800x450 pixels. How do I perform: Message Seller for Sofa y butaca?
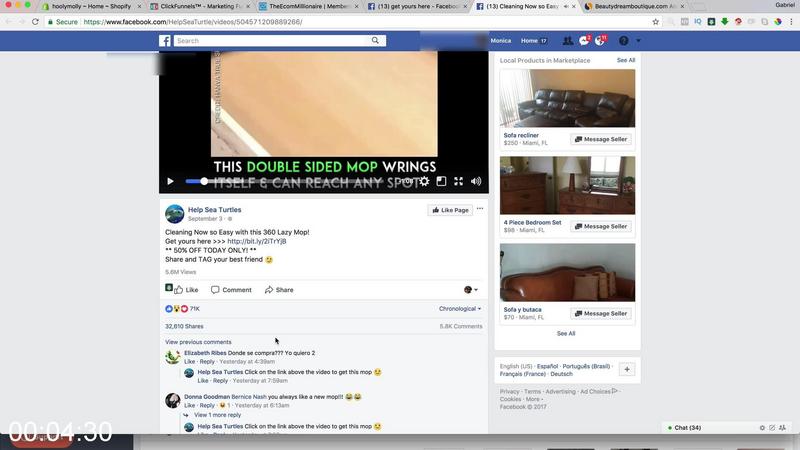601,314
